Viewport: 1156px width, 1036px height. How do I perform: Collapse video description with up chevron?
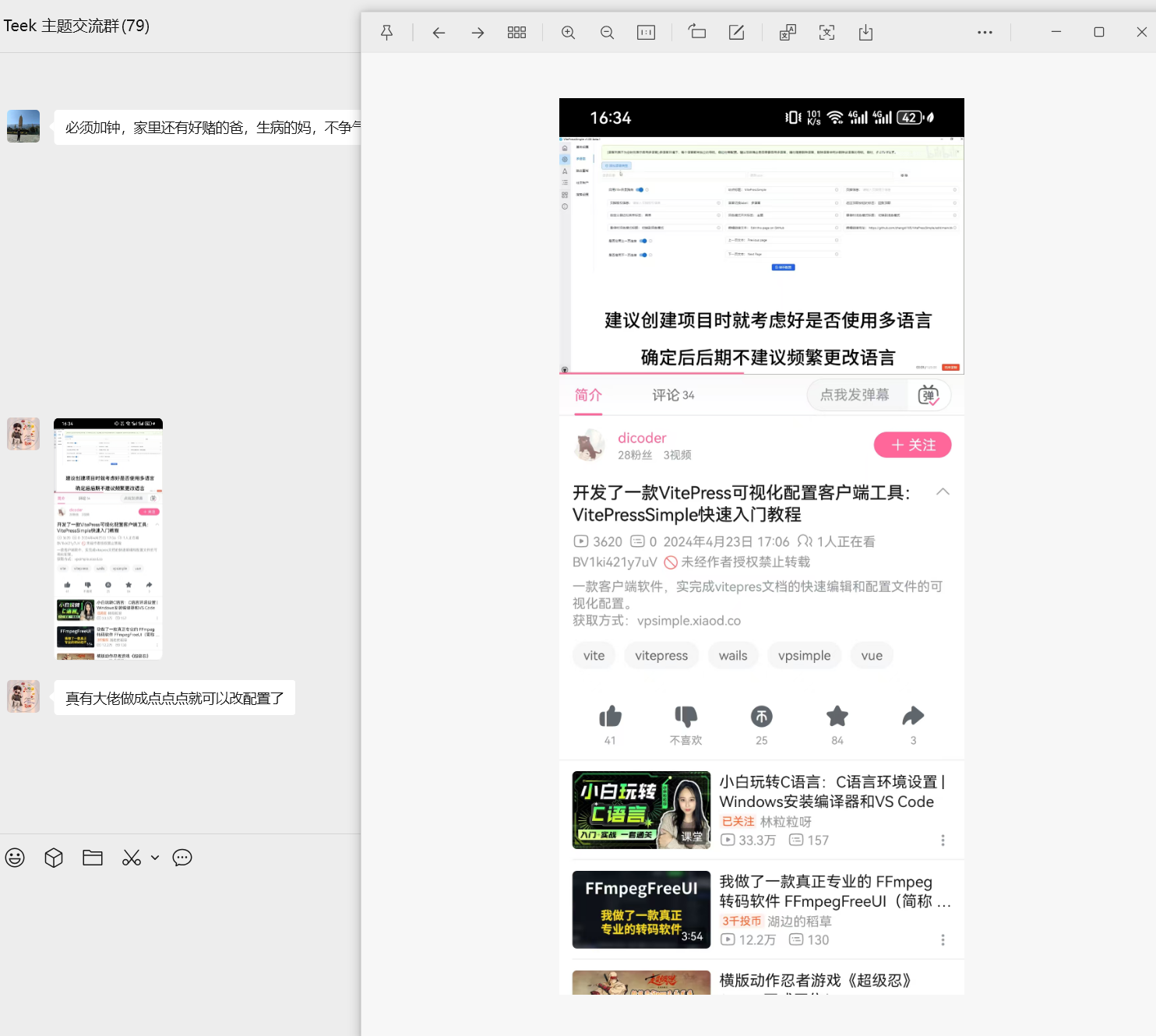pyautogui.click(x=943, y=492)
